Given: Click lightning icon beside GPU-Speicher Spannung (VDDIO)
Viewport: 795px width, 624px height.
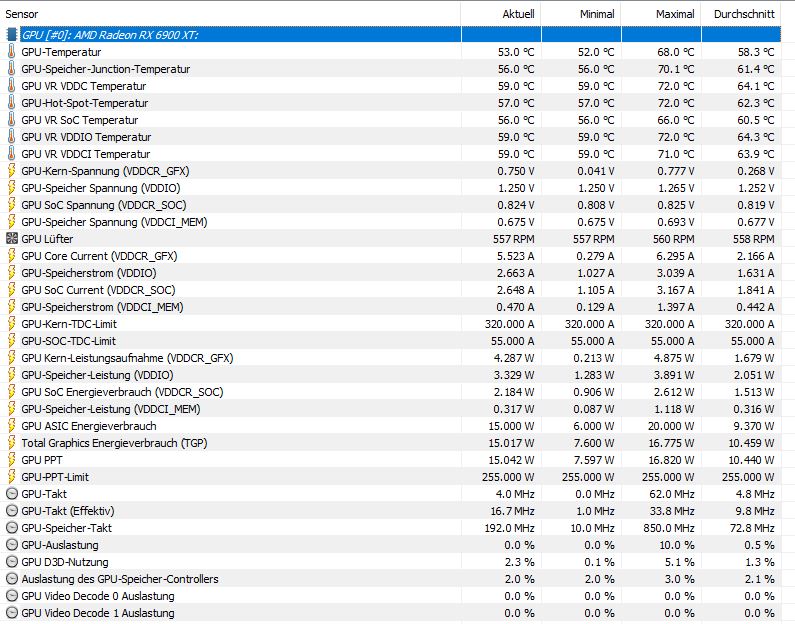Looking at the screenshot, I should [x=12, y=188].
